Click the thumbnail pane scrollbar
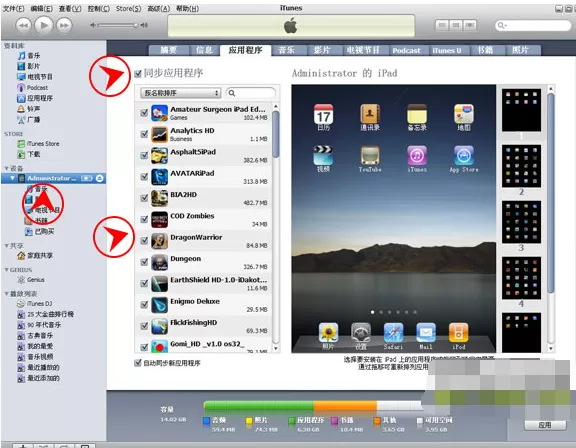576x448 pixels. tap(550, 194)
